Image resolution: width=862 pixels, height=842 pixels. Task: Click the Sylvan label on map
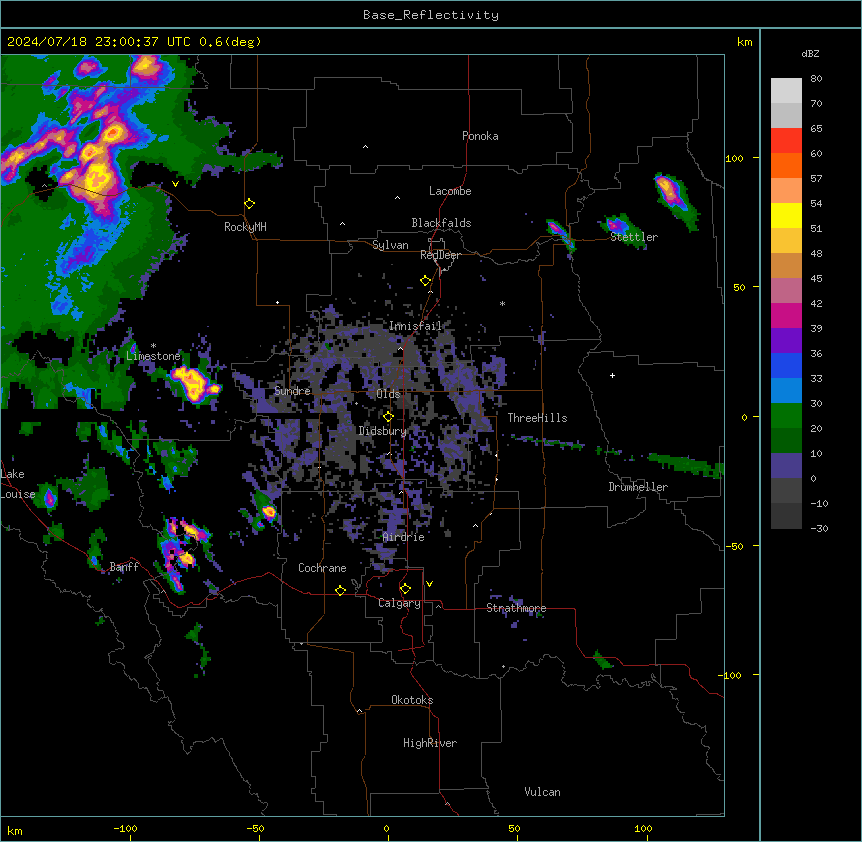point(390,245)
